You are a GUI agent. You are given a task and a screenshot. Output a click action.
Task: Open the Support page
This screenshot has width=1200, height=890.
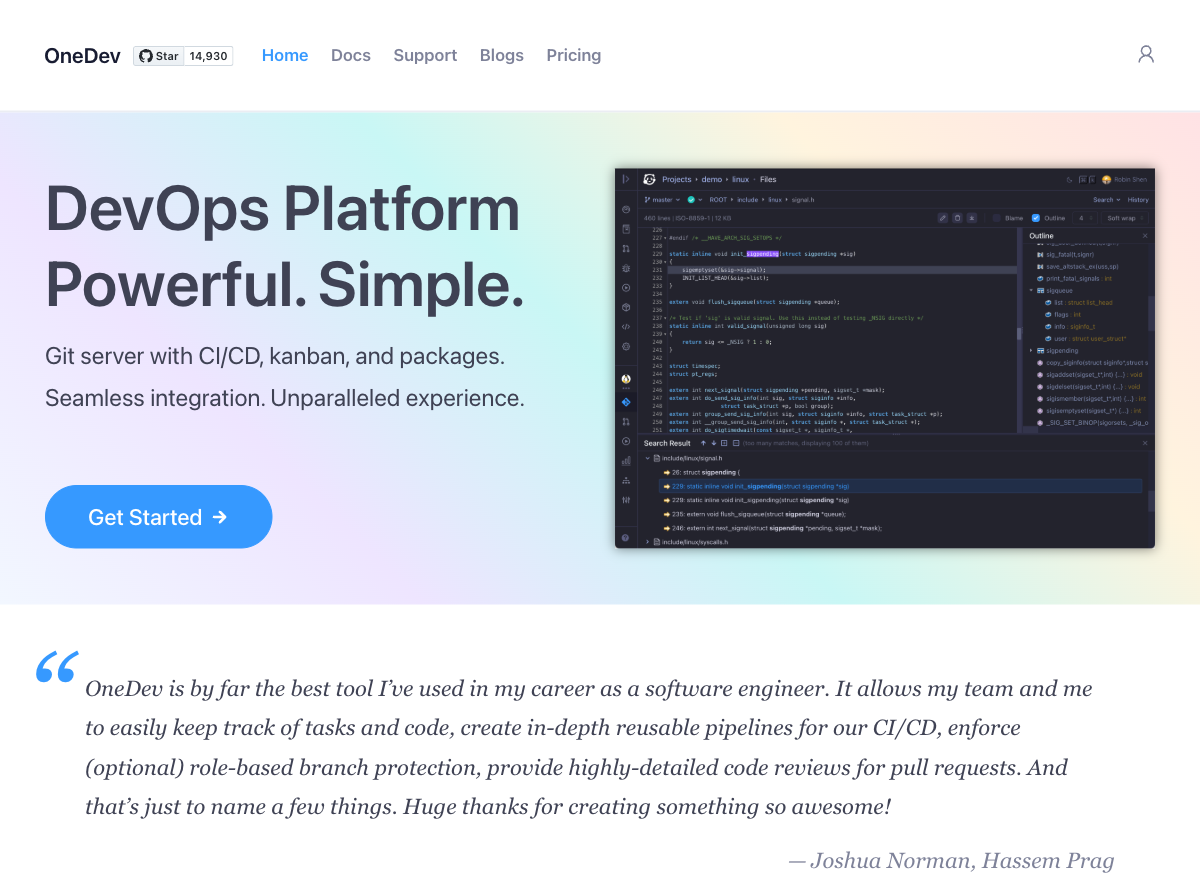(x=425, y=56)
